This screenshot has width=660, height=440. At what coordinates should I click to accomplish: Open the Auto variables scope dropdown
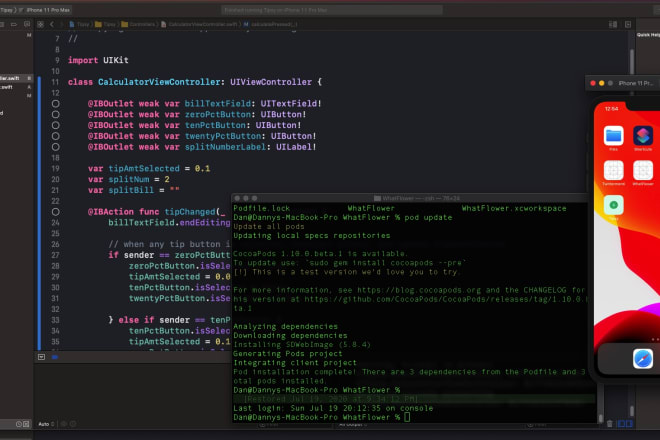[46, 424]
